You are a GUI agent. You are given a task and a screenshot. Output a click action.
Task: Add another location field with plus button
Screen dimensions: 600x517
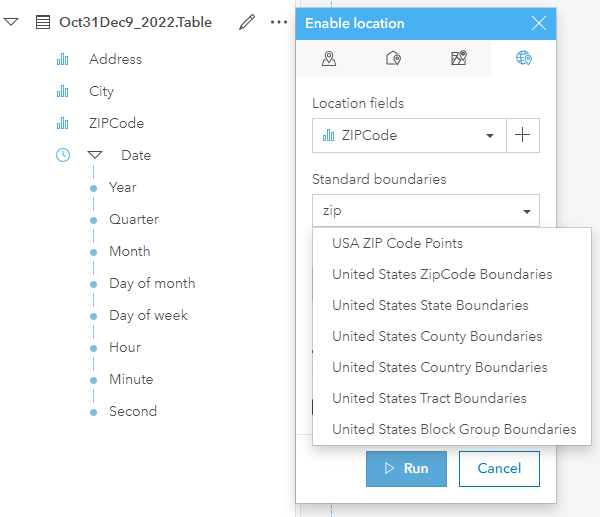523,135
